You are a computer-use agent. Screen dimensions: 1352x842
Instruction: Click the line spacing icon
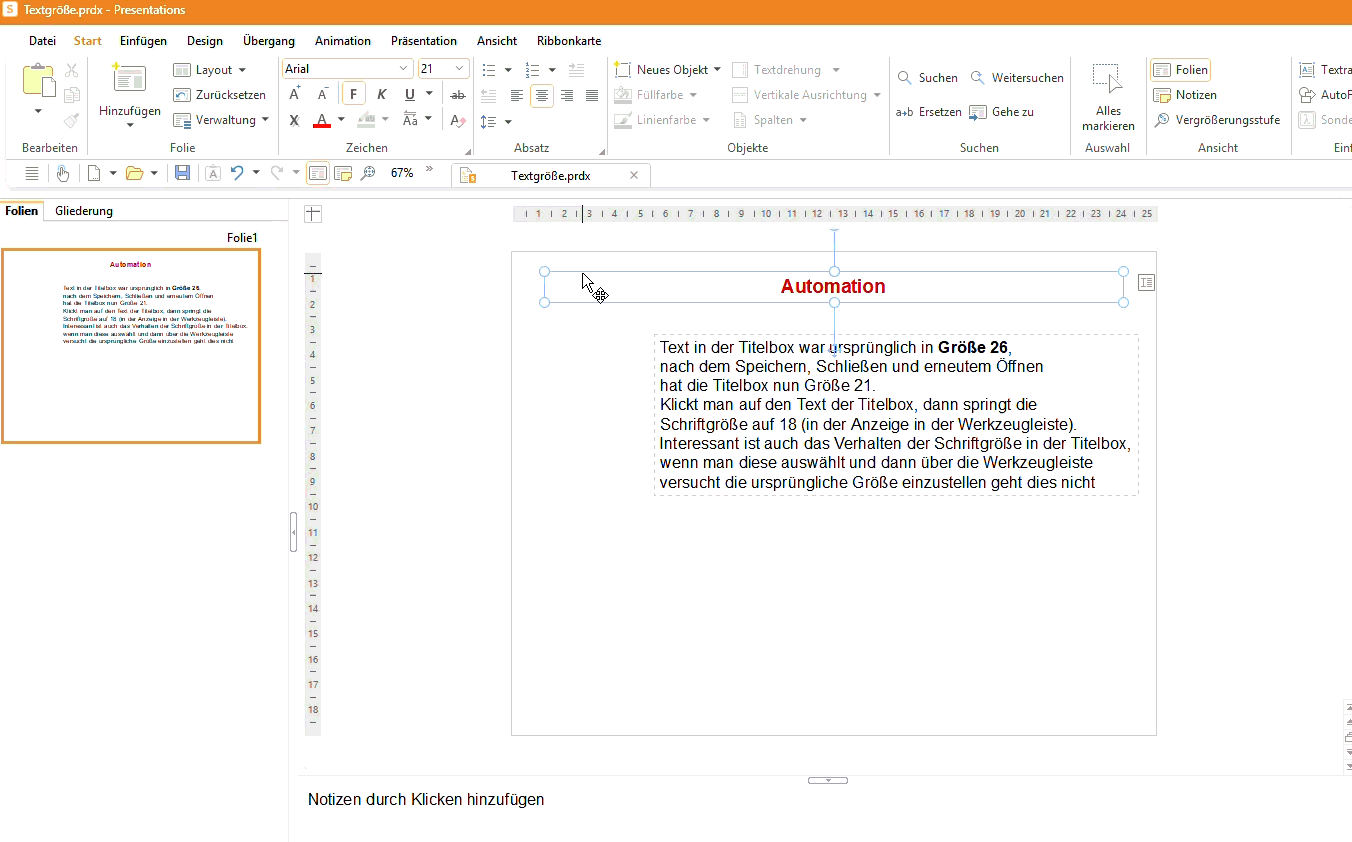pyautogui.click(x=489, y=121)
